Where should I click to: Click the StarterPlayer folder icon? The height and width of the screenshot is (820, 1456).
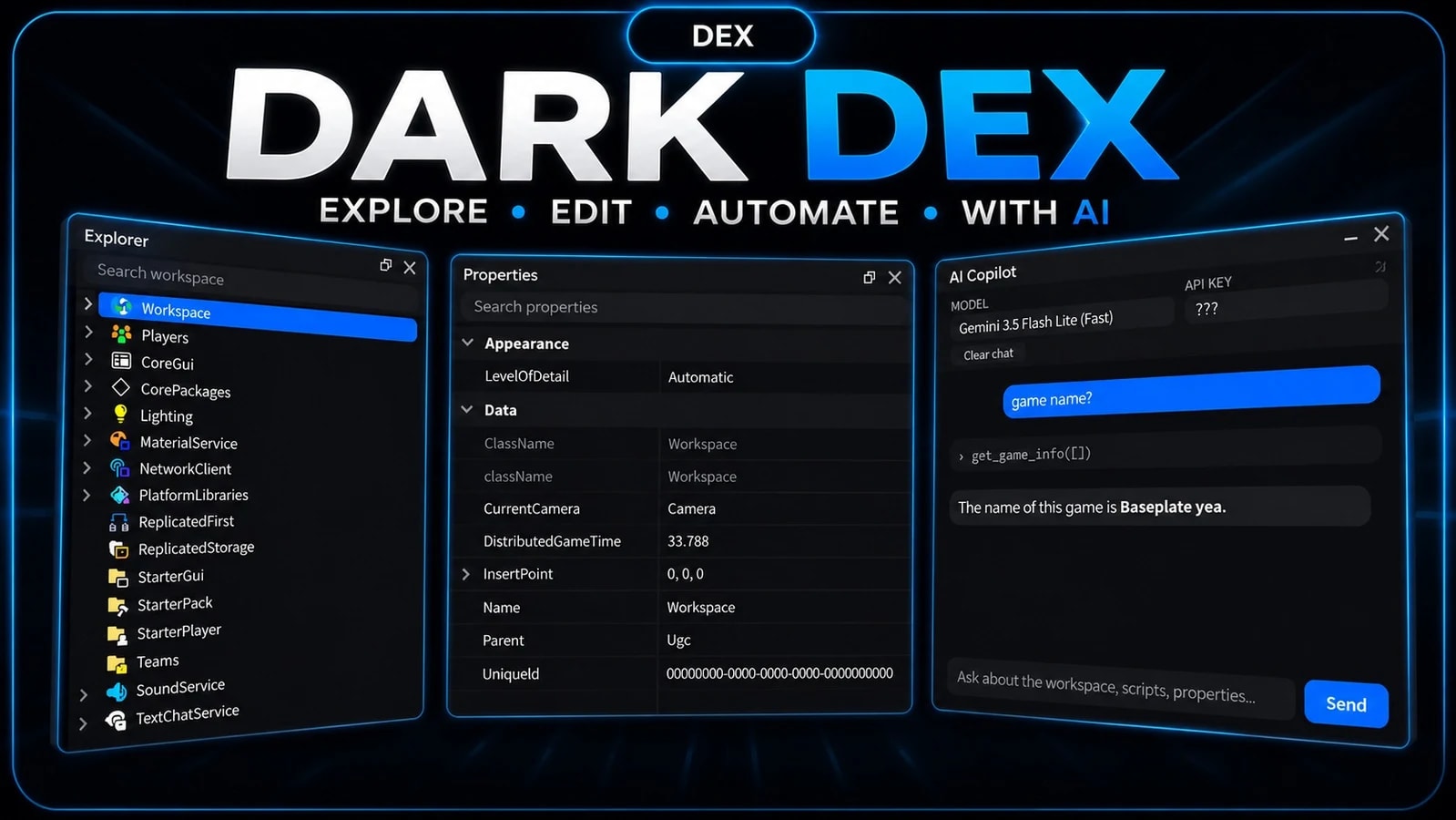(117, 634)
